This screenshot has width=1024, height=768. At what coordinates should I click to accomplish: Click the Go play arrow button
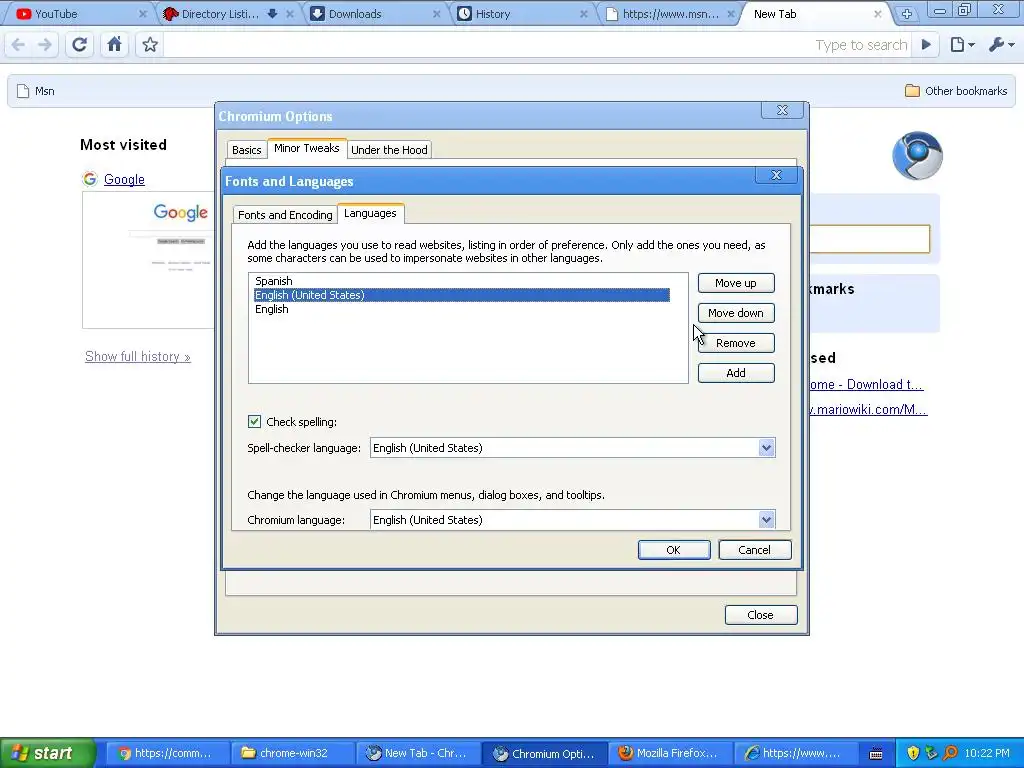pyautogui.click(x=926, y=44)
